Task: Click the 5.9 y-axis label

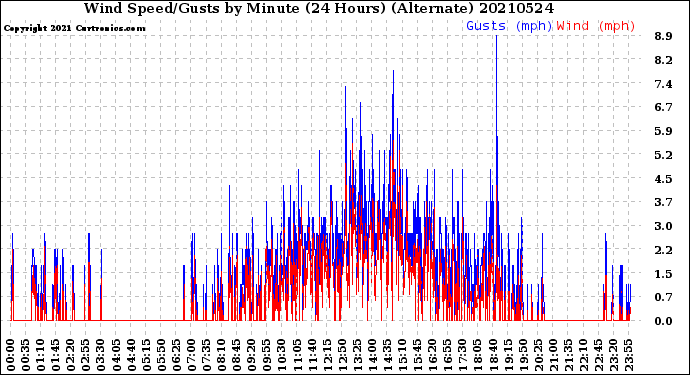Action: click(x=664, y=131)
